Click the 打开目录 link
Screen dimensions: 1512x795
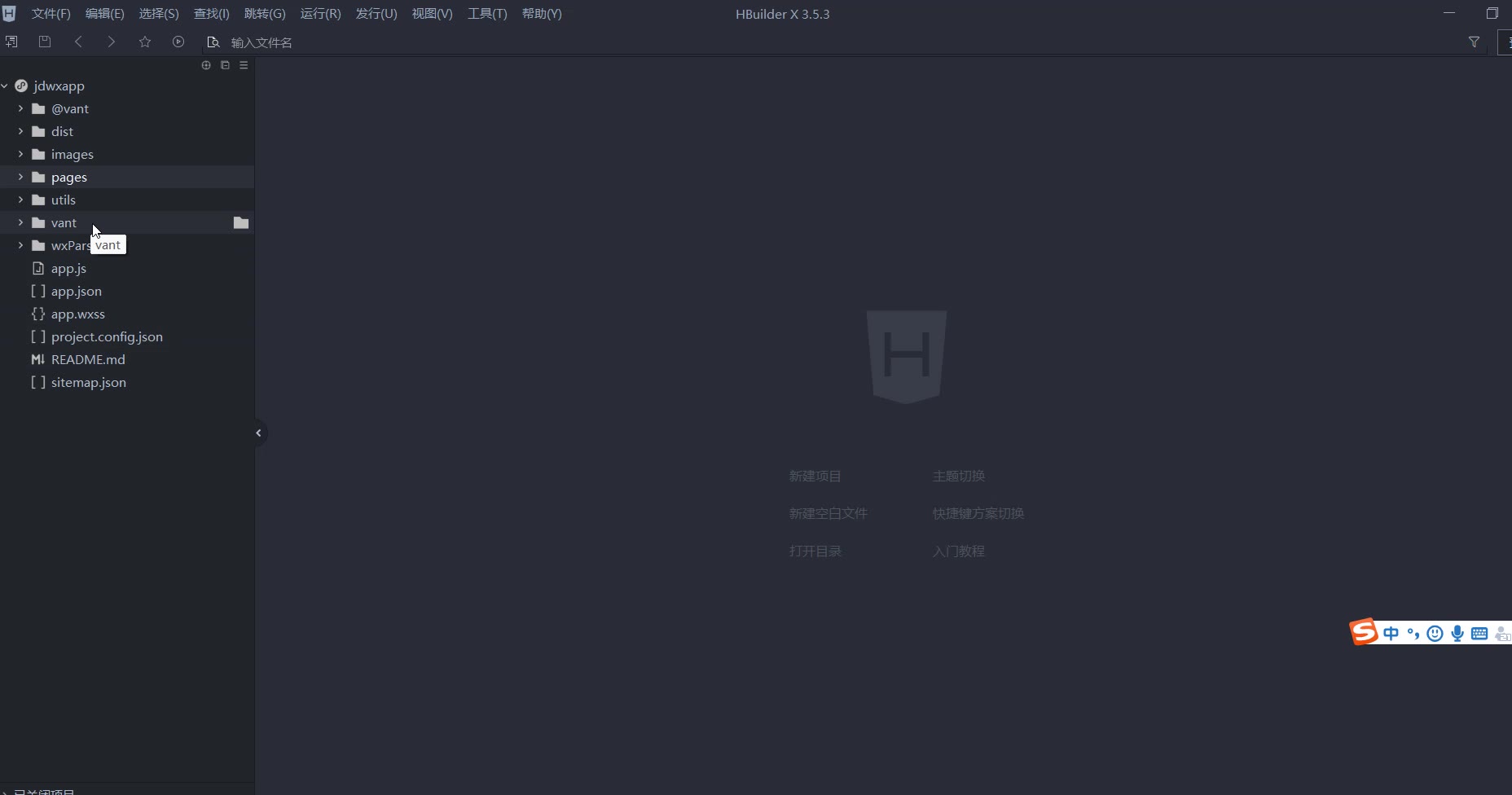pyautogui.click(x=815, y=551)
